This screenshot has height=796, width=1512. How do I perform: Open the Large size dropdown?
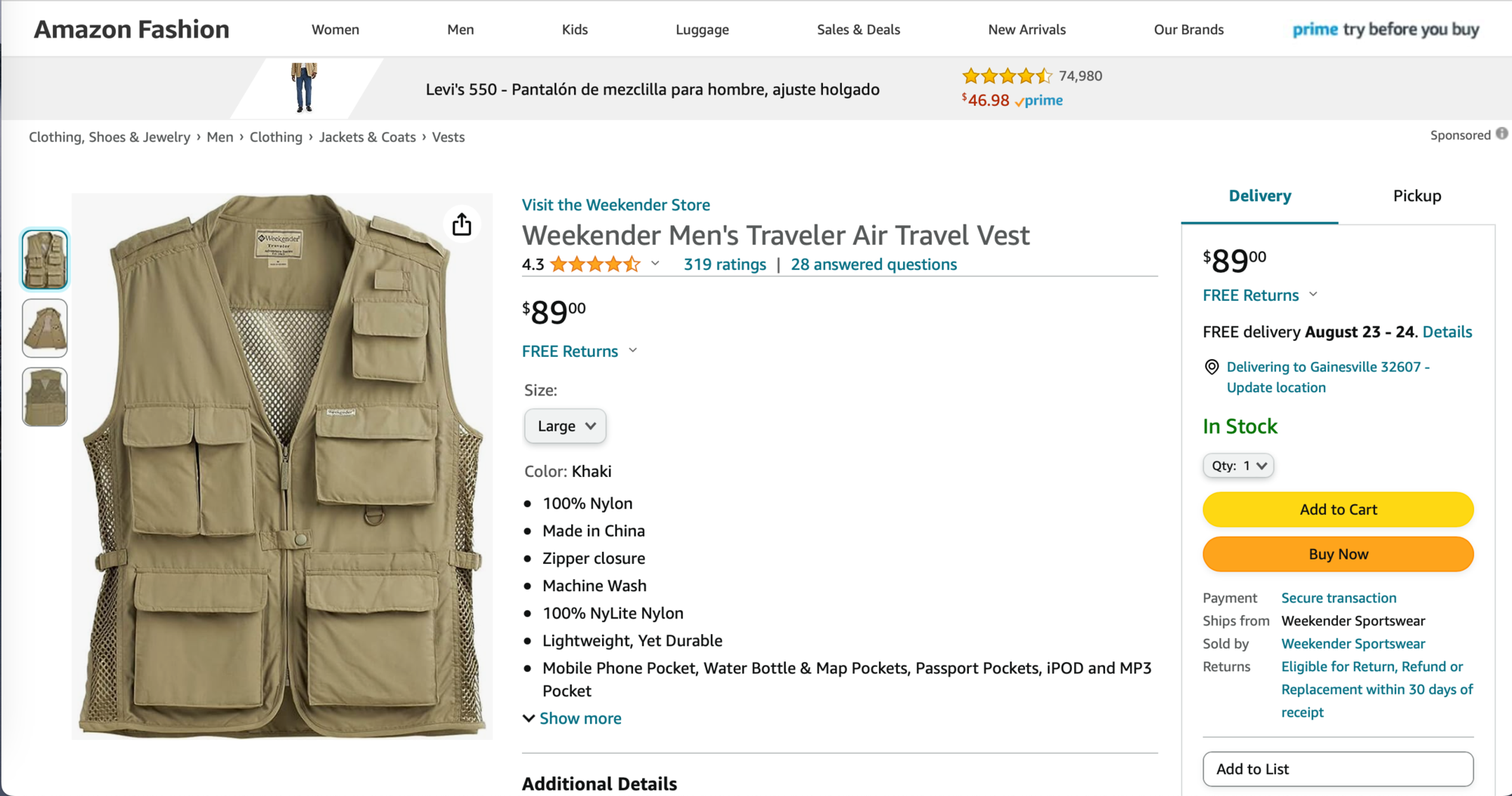point(565,426)
